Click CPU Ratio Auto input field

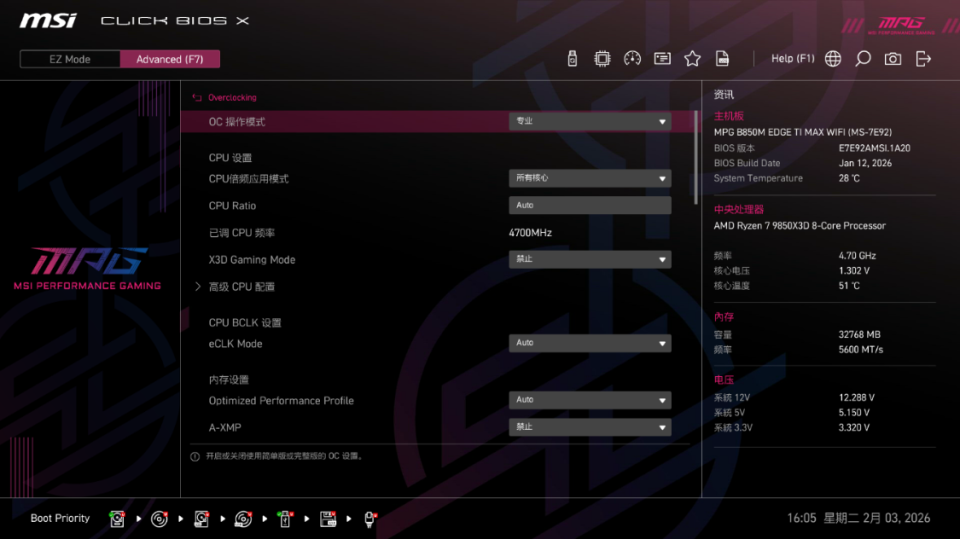click(x=590, y=205)
